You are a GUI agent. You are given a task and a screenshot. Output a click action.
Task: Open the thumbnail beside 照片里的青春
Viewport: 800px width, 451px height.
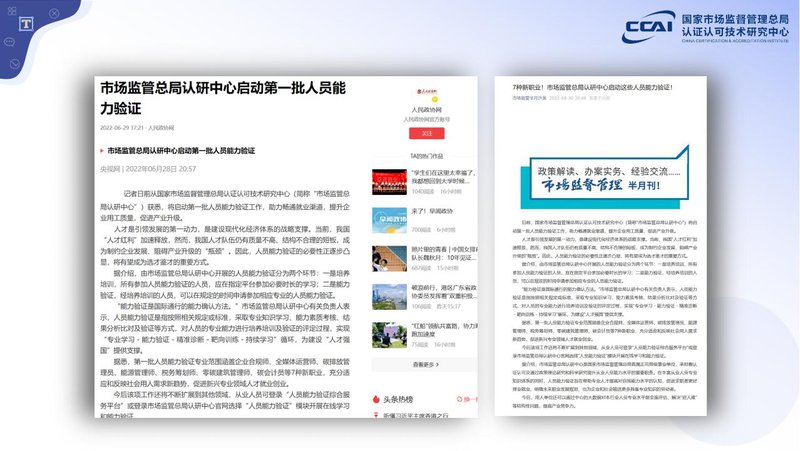point(389,259)
